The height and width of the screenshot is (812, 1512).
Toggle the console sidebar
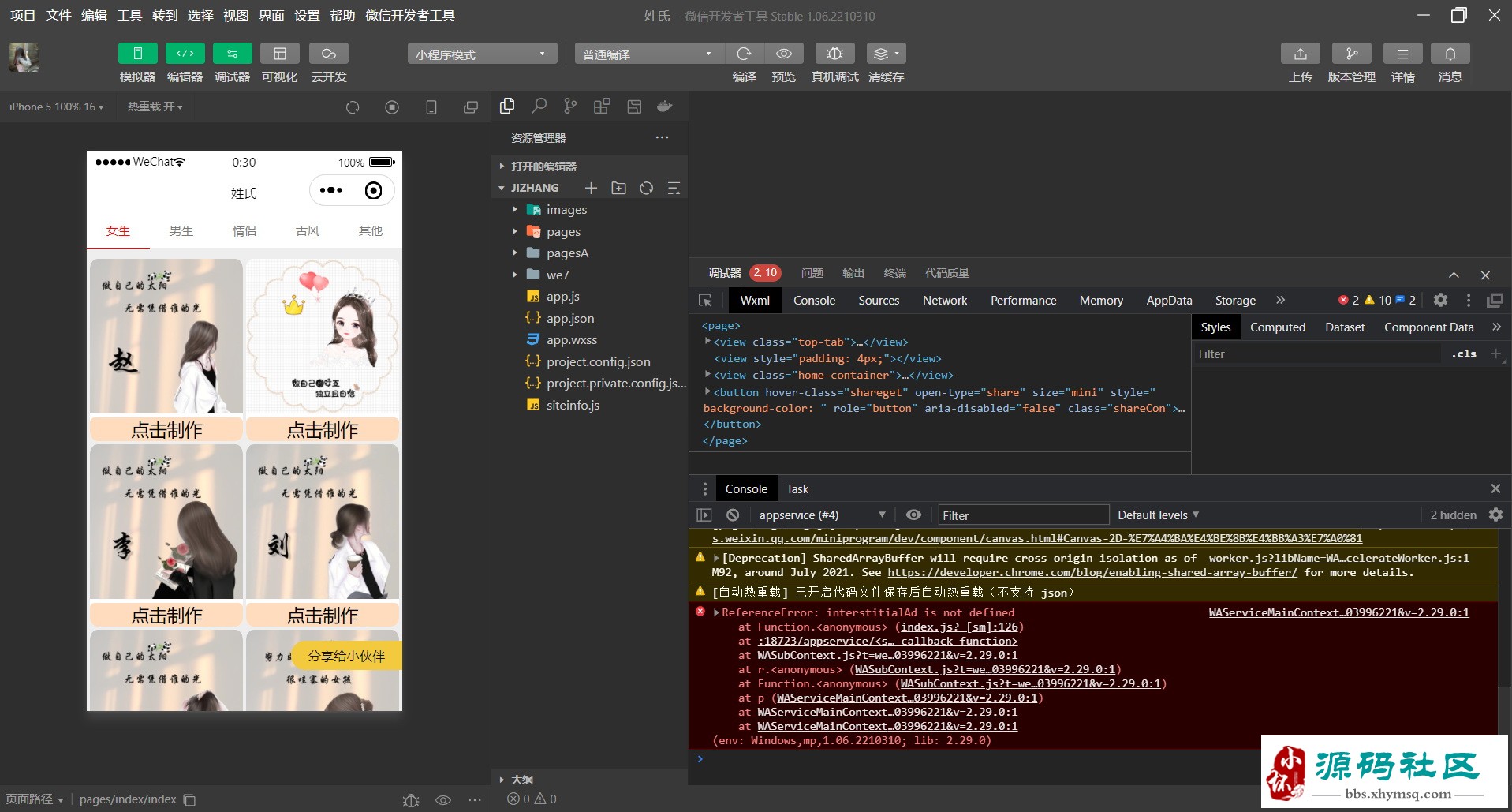coord(704,515)
